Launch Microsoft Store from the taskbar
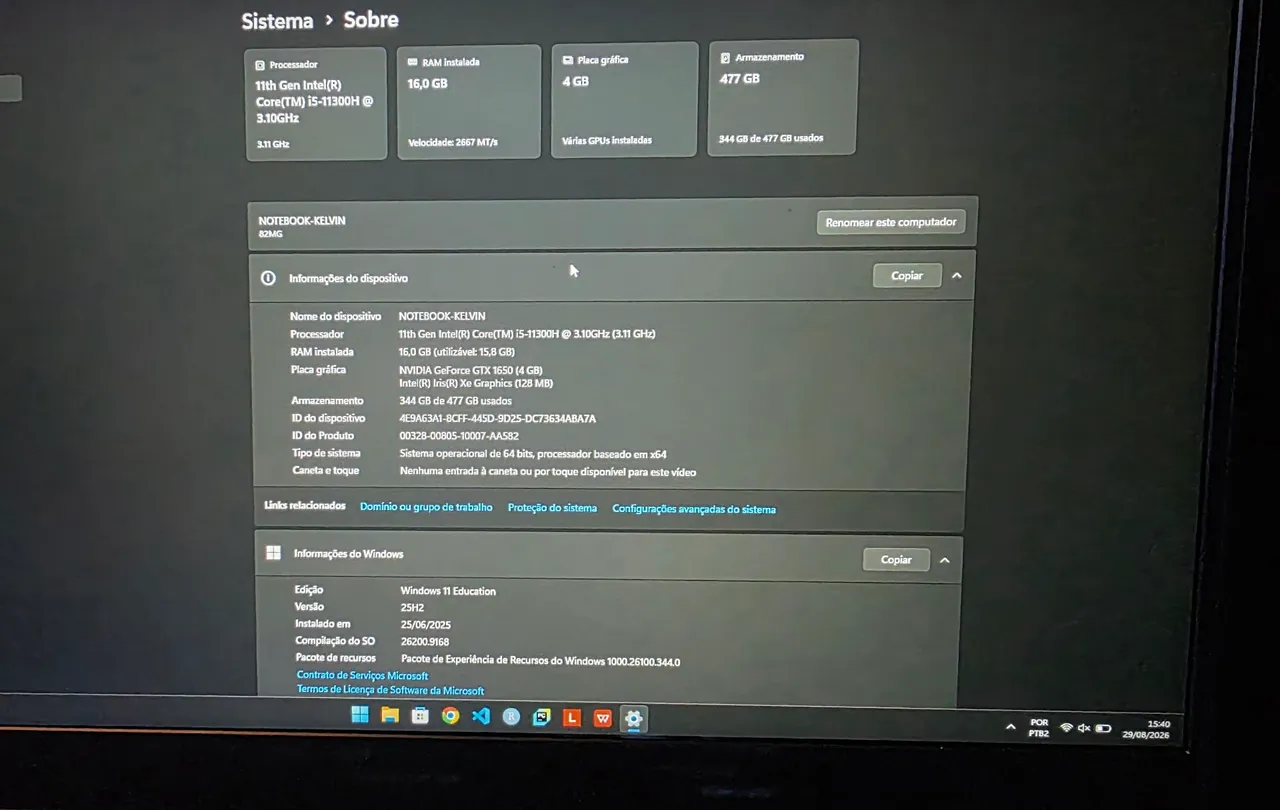The image size is (1280, 810). point(420,716)
